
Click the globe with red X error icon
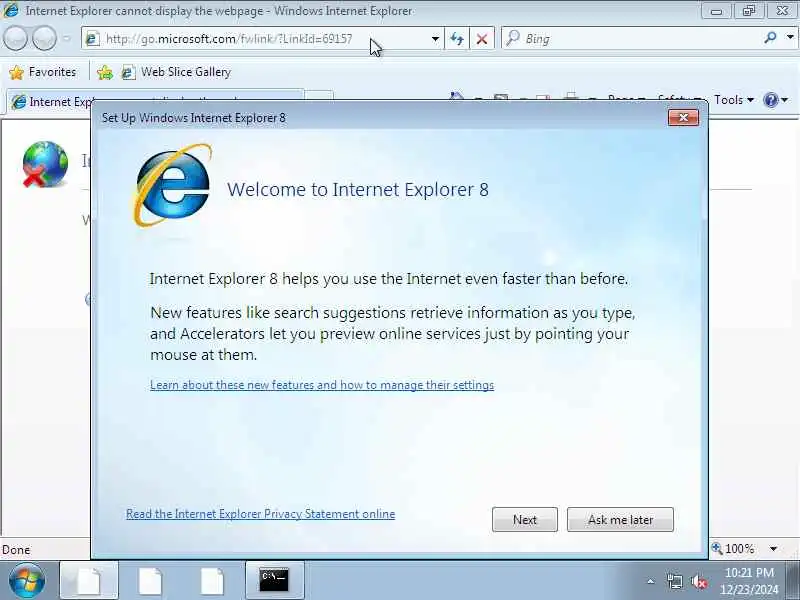(x=45, y=164)
